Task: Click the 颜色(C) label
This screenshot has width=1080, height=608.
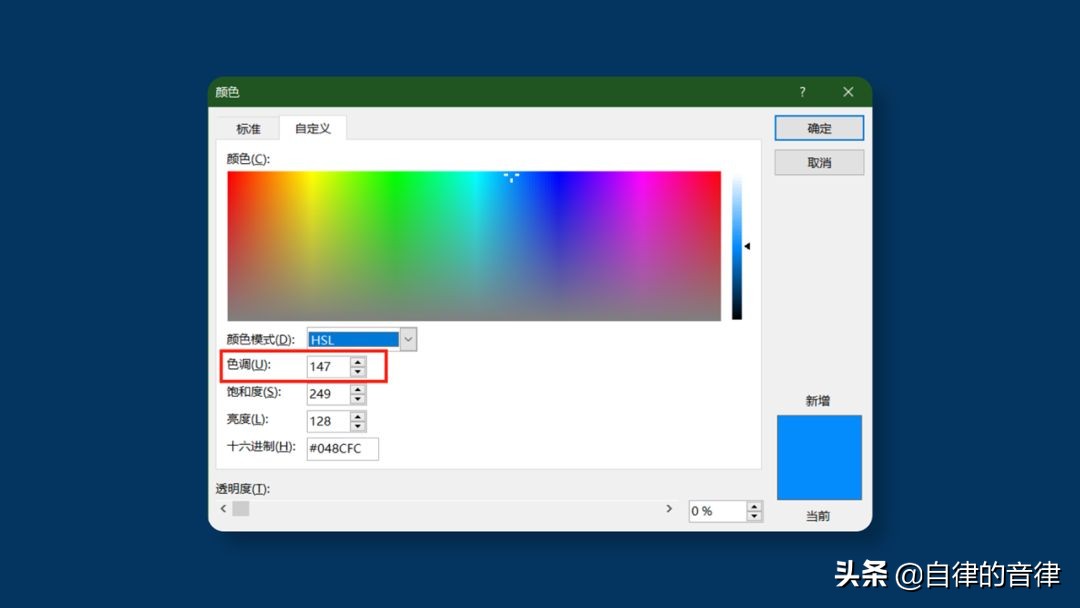Action: click(x=248, y=159)
